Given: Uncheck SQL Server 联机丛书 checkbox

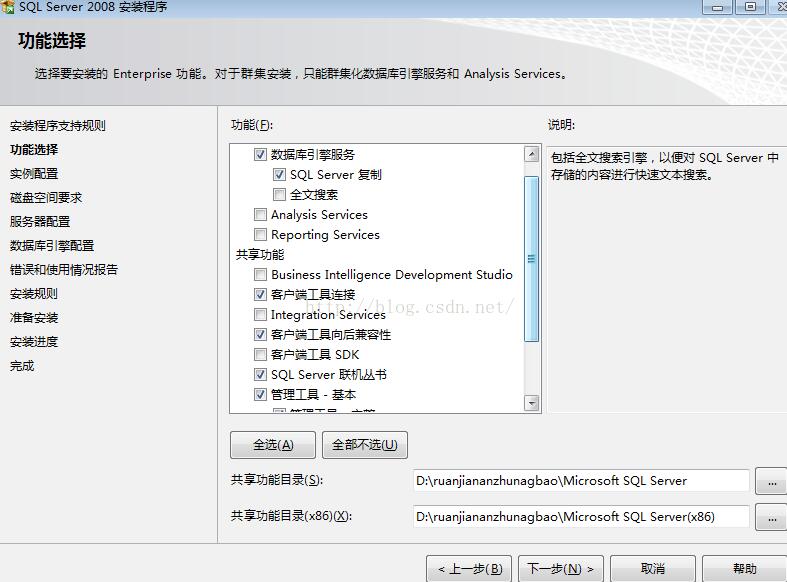Looking at the screenshot, I should coord(260,375).
